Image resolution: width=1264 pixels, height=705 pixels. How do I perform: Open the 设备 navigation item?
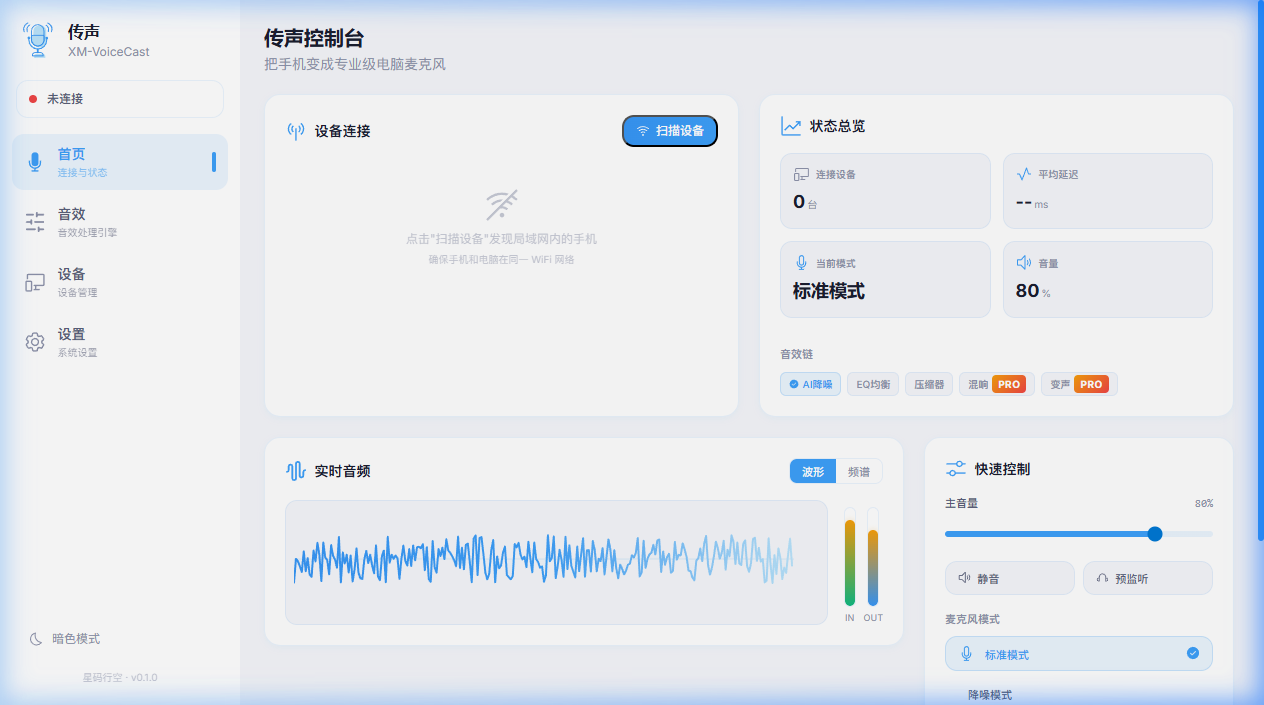(120, 282)
